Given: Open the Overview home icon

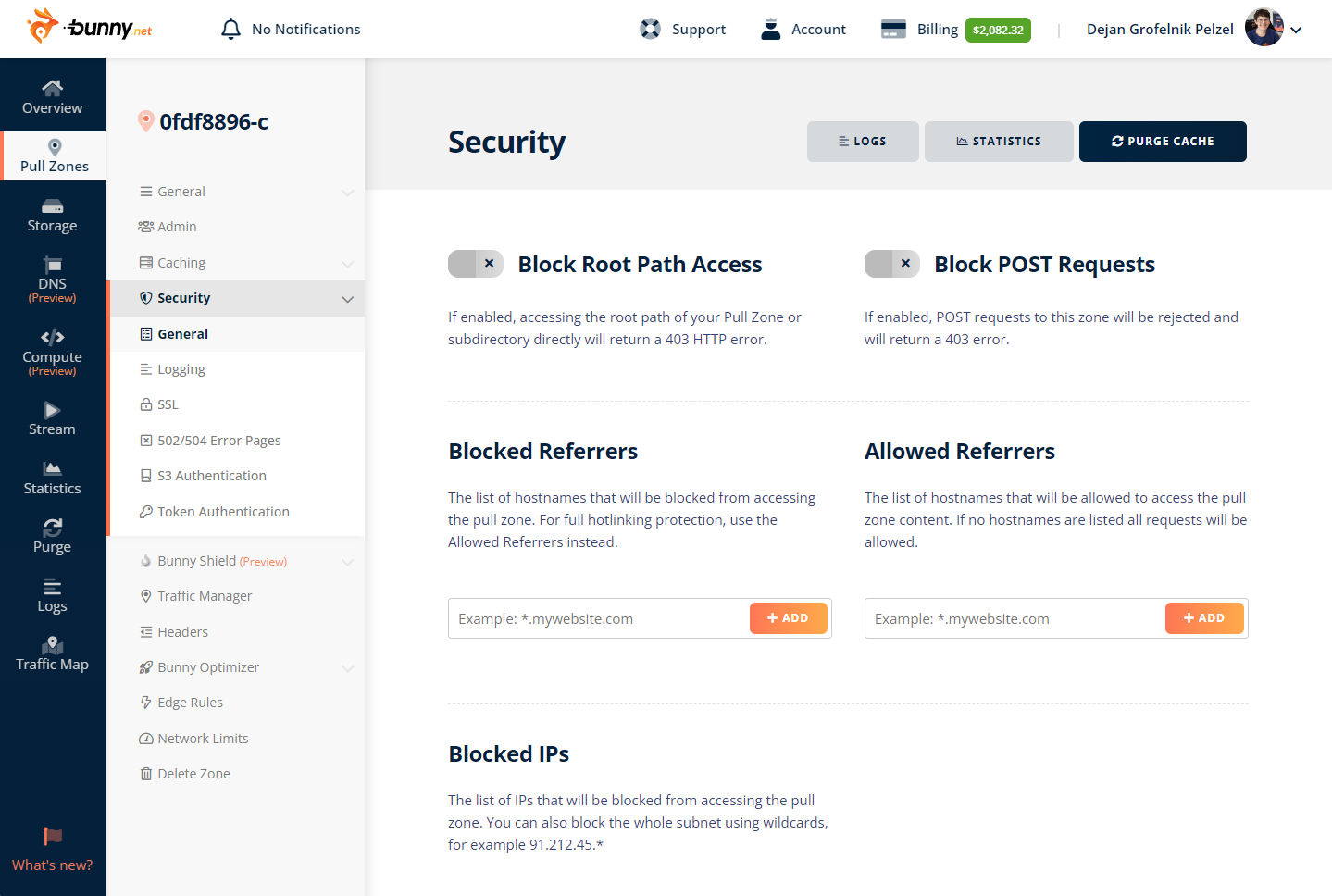Looking at the screenshot, I should coord(53,88).
